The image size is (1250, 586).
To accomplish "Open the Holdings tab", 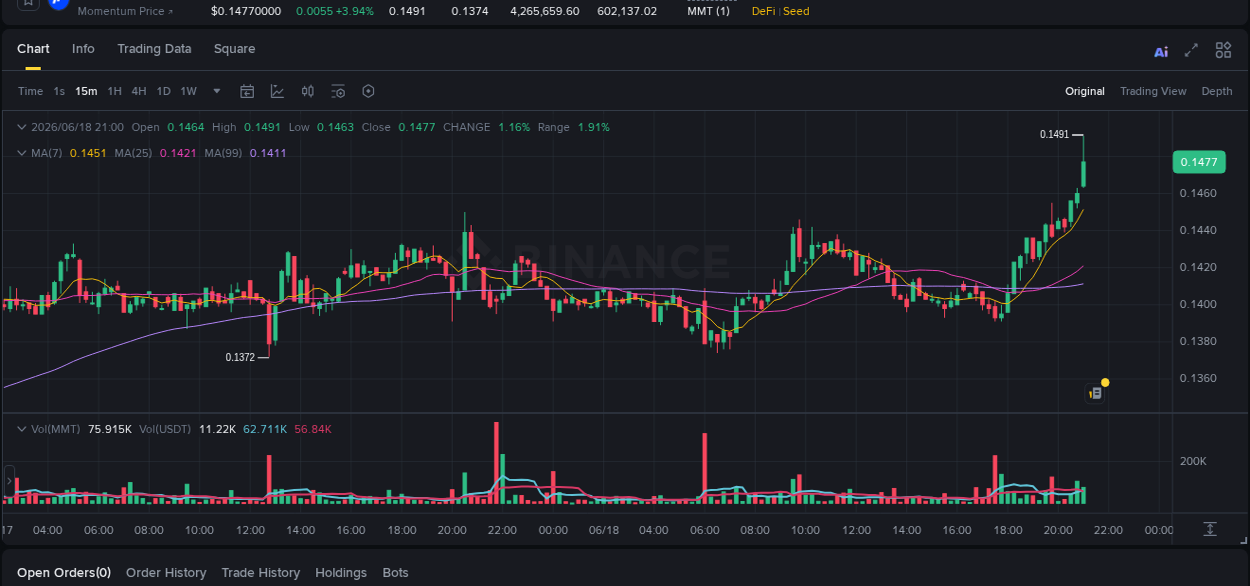I will 341,573.
